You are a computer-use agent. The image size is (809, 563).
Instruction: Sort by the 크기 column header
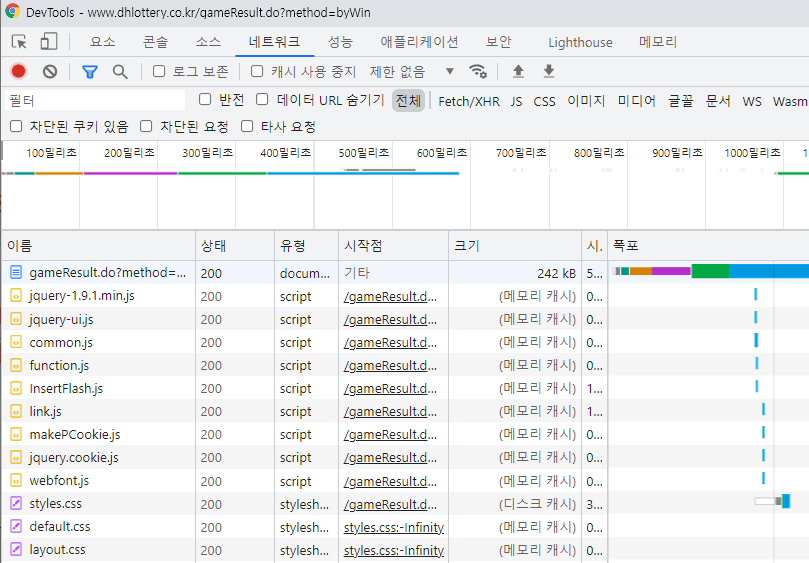514,246
